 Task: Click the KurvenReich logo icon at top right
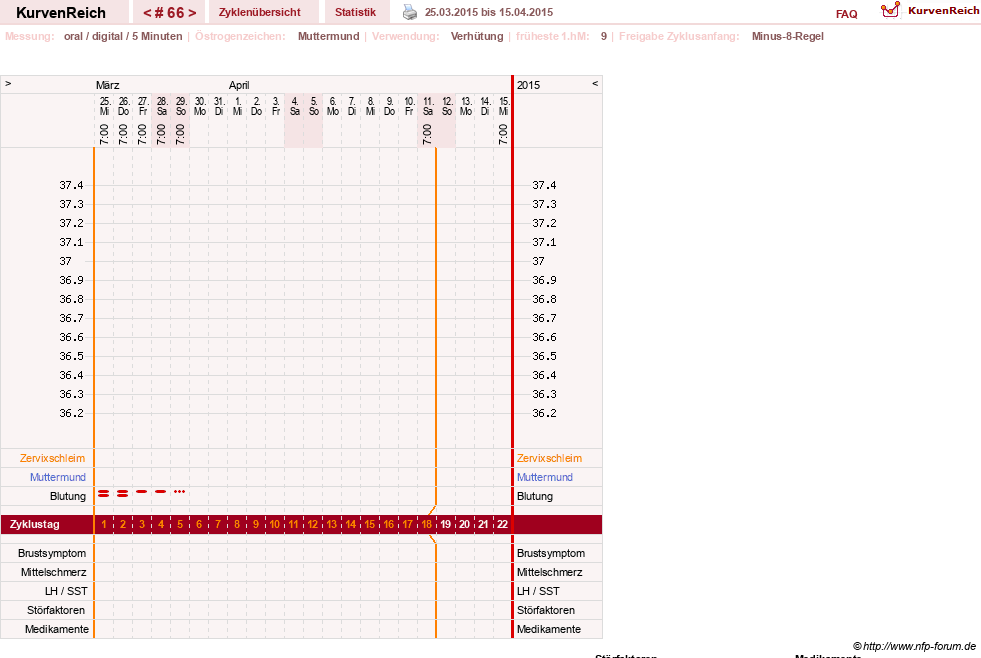890,10
